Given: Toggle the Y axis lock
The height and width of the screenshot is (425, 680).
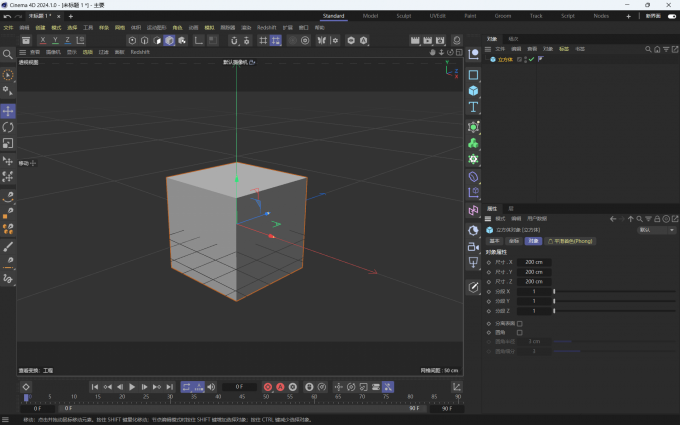Looking at the screenshot, I should (55, 40).
